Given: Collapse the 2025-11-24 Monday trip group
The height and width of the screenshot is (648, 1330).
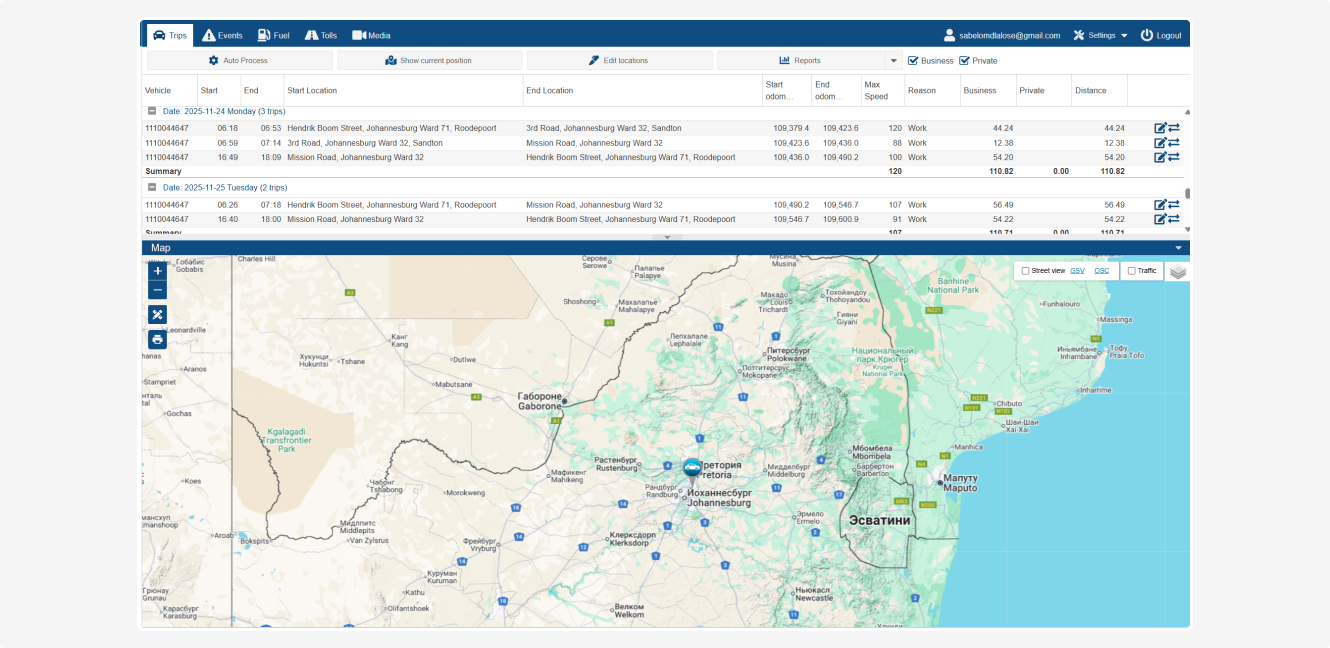Looking at the screenshot, I should (152, 111).
